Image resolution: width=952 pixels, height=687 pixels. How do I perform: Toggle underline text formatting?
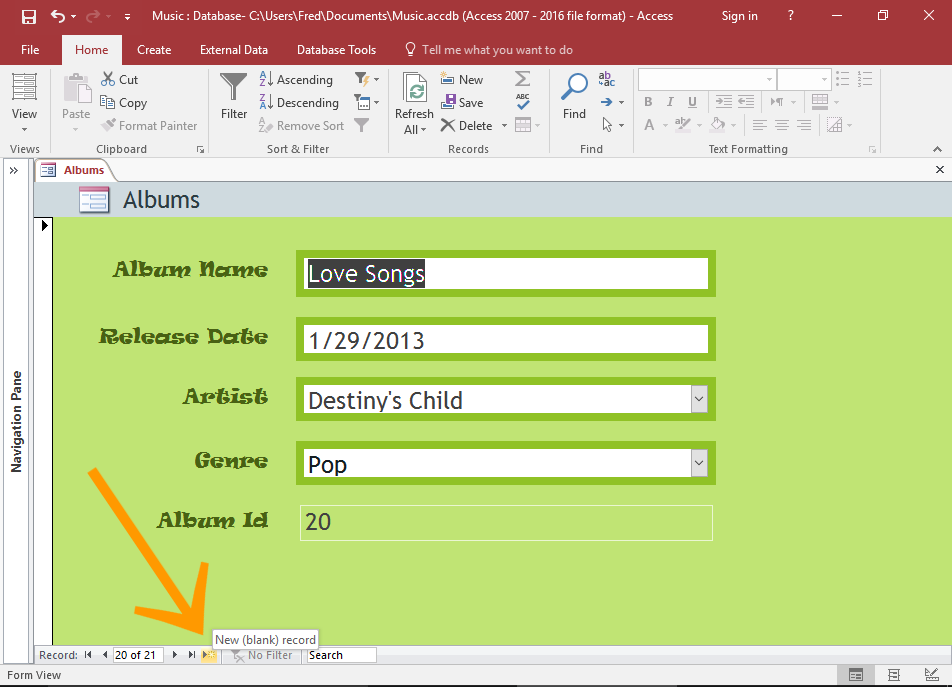point(690,101)
